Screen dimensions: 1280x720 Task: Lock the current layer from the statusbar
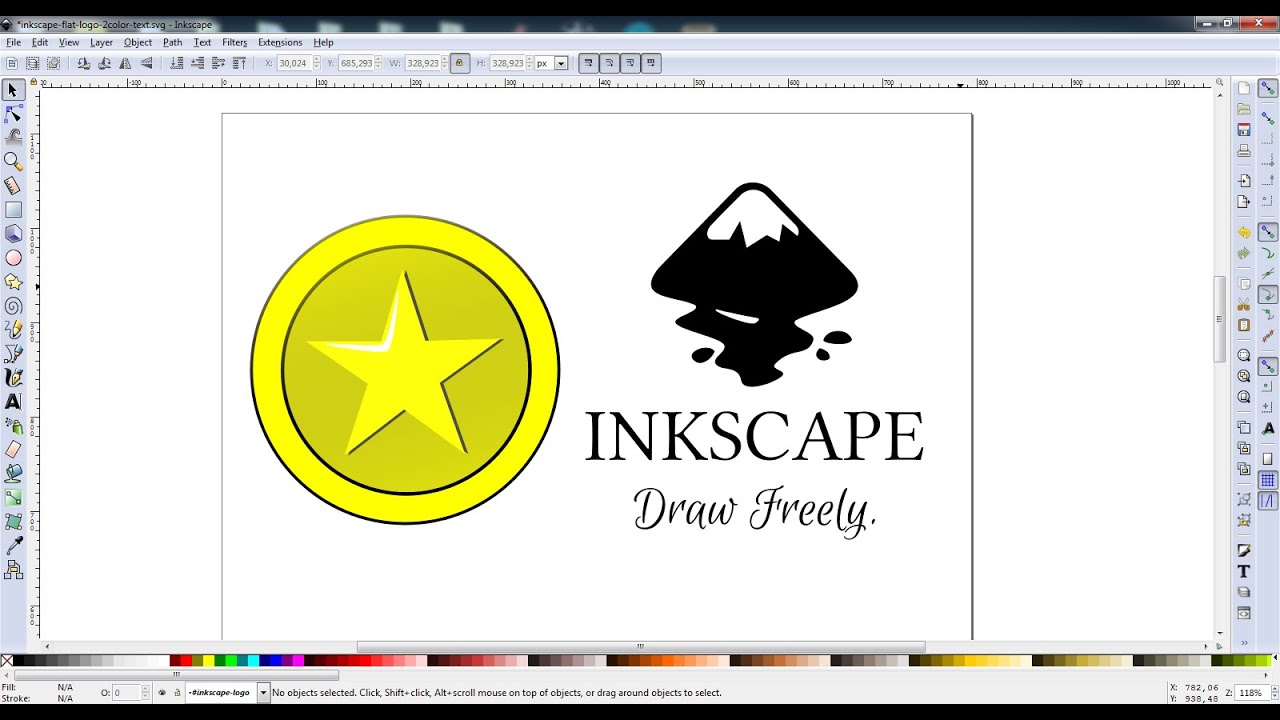click(178, 691)
